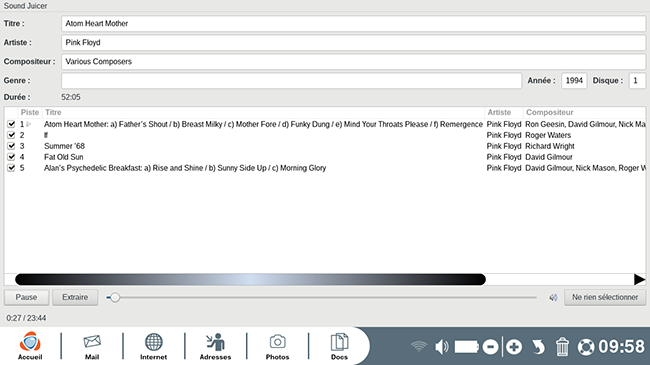Click the taskbar speaker volume icon

pos(441,347)
